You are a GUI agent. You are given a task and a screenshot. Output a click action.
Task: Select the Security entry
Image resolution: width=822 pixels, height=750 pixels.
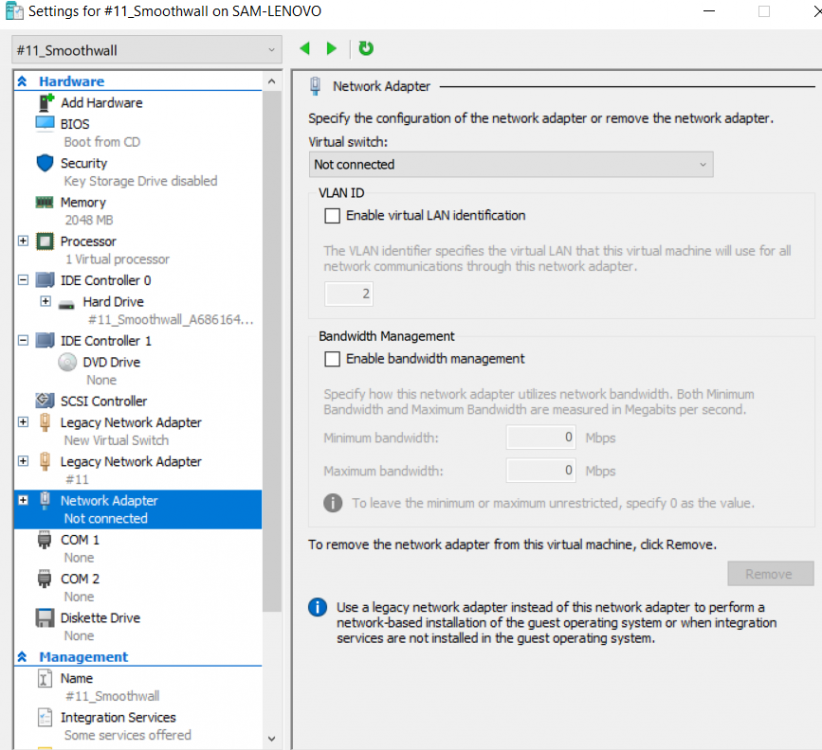[84, 163]
